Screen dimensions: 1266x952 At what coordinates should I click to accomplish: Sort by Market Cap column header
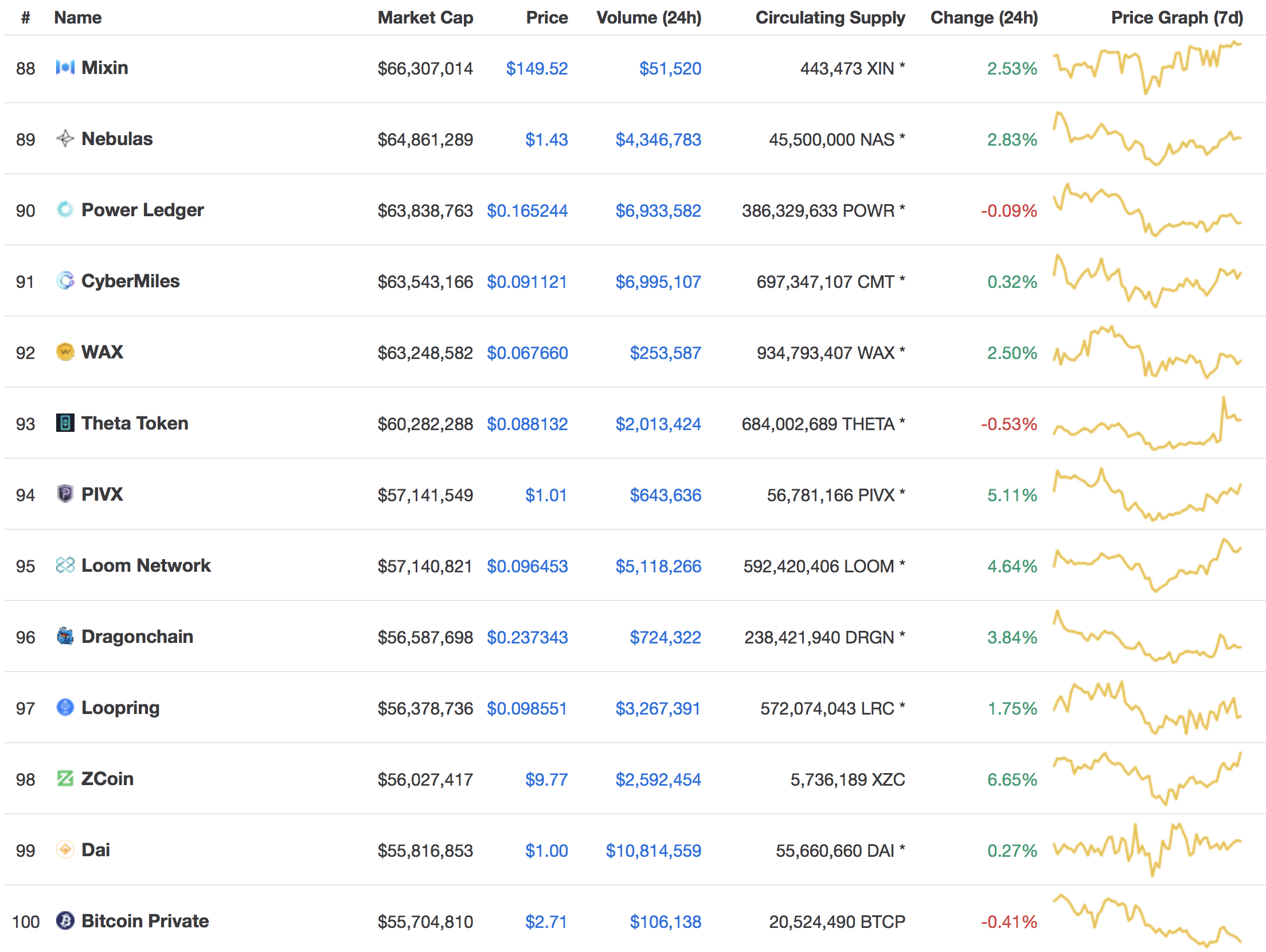coord(425,18)
